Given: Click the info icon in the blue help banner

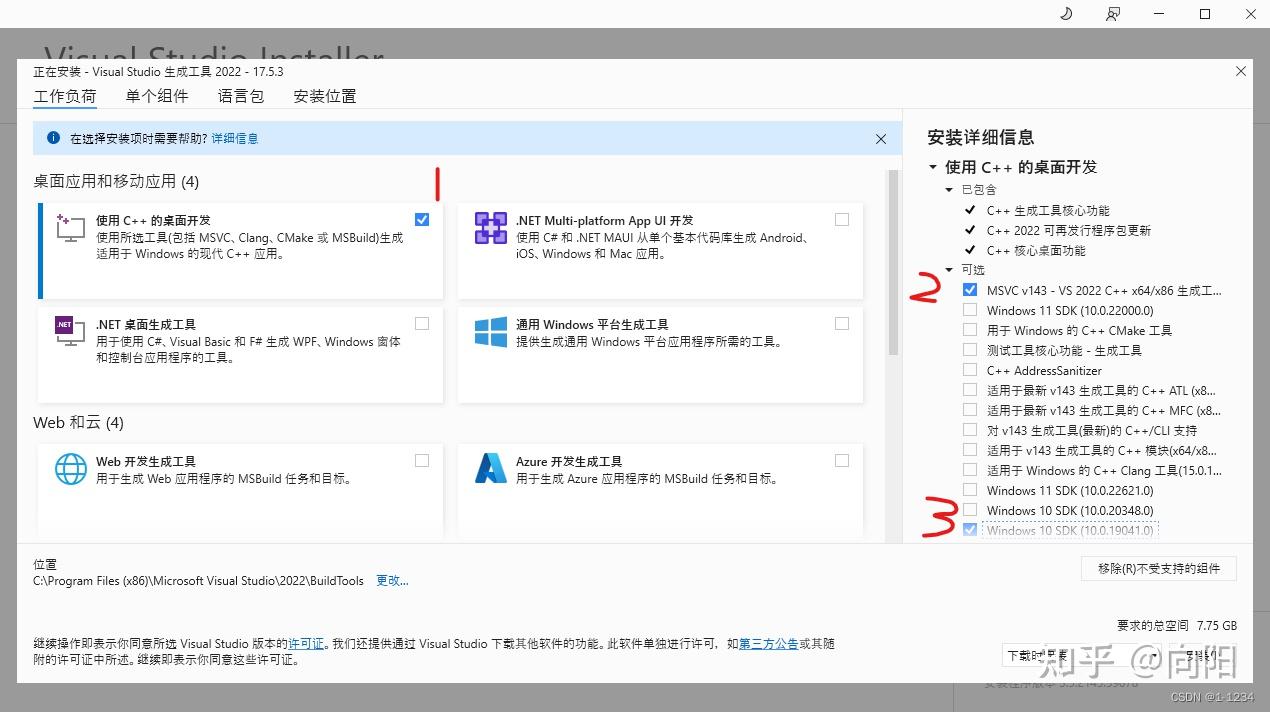Looking at the screenshot, I should pos(52,138).
